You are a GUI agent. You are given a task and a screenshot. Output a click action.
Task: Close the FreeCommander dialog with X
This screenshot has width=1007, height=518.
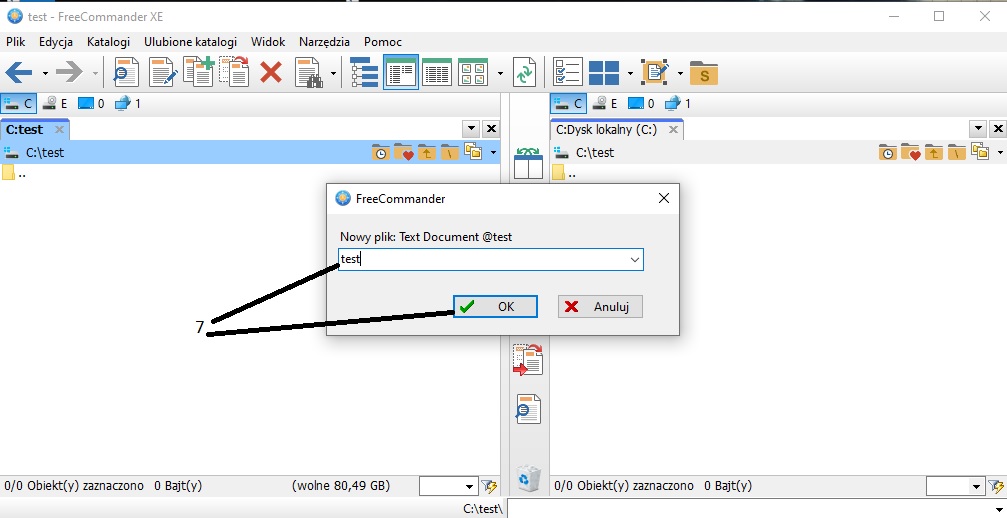(x=664, y=198)
